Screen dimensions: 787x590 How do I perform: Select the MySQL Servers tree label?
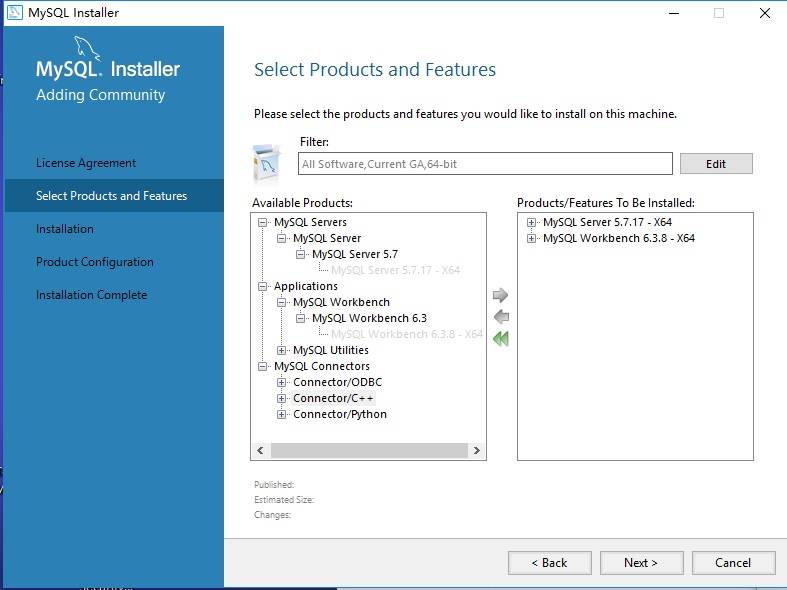click(x=310, y=222)
